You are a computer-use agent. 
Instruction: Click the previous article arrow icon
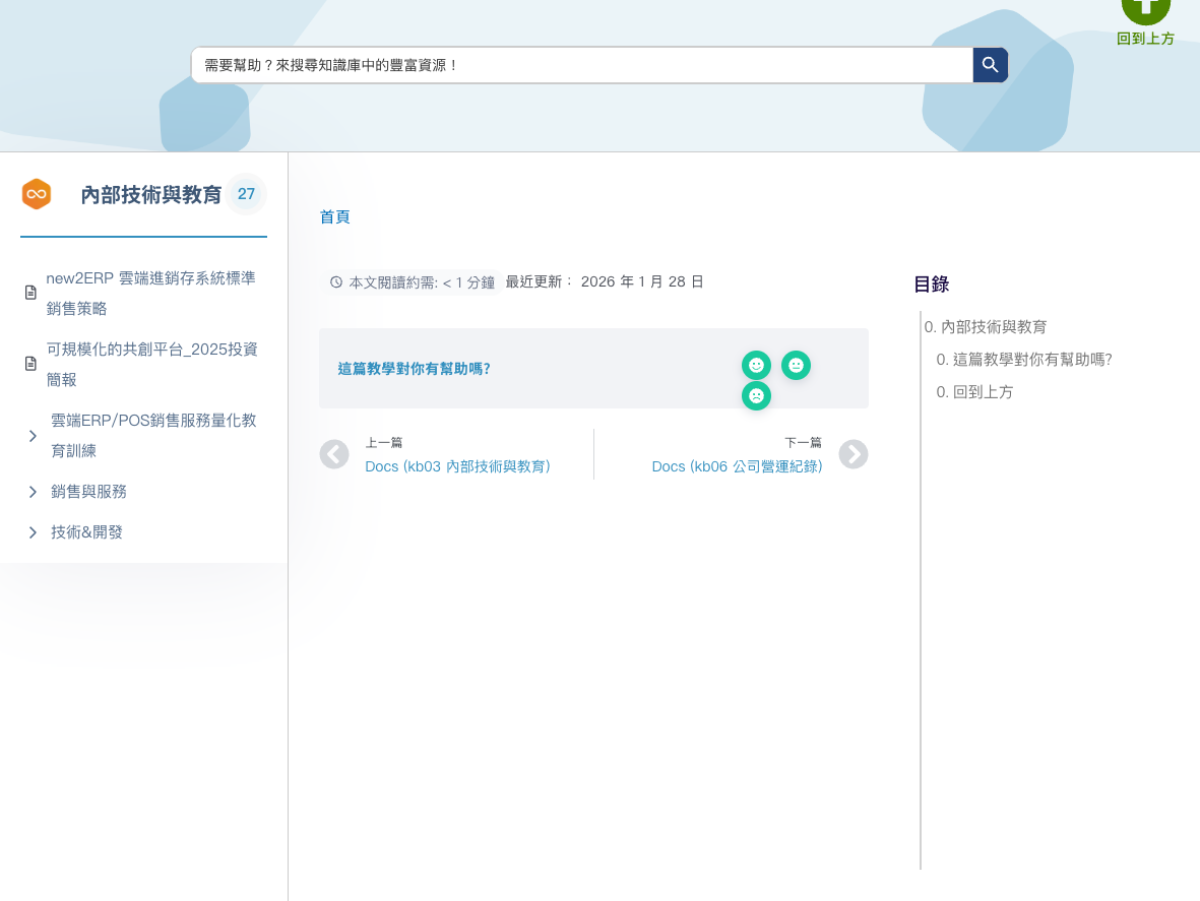[334, 455]
